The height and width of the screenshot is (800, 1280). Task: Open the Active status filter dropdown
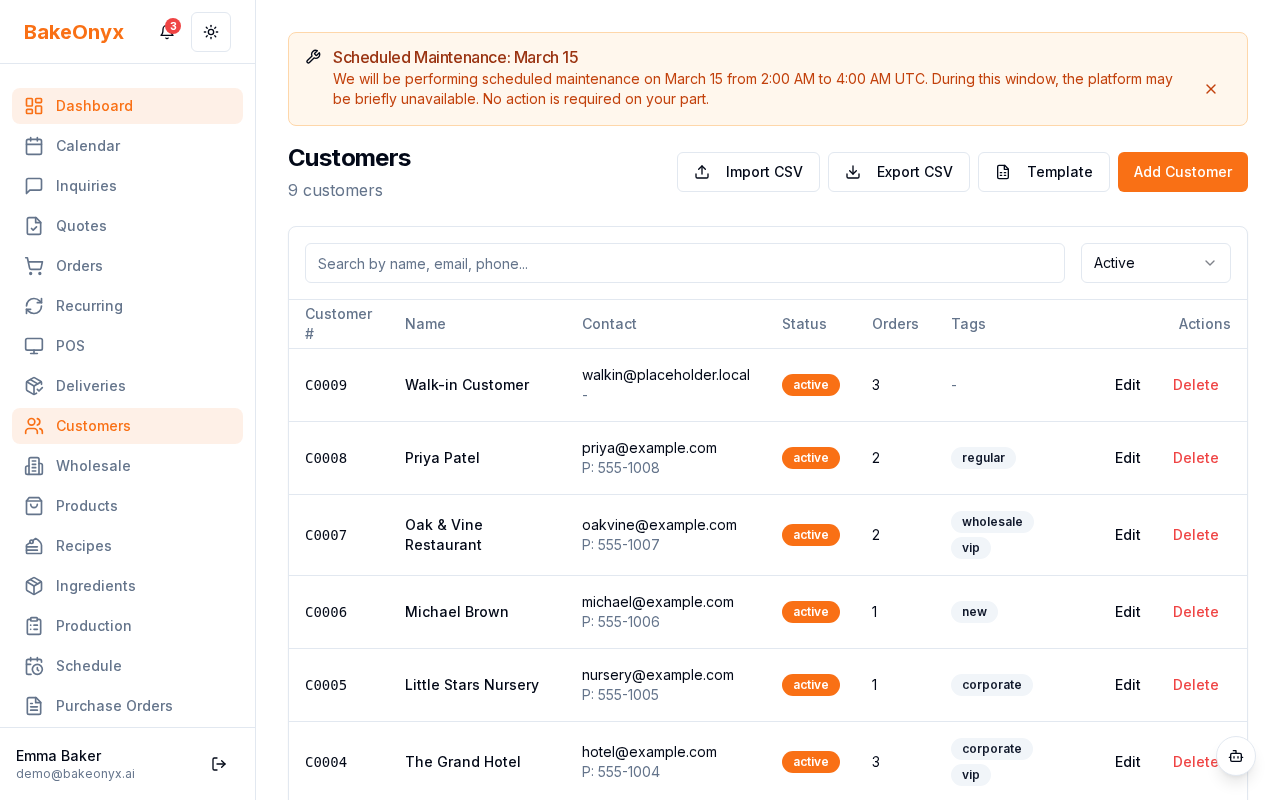(x=1155, y=263)
